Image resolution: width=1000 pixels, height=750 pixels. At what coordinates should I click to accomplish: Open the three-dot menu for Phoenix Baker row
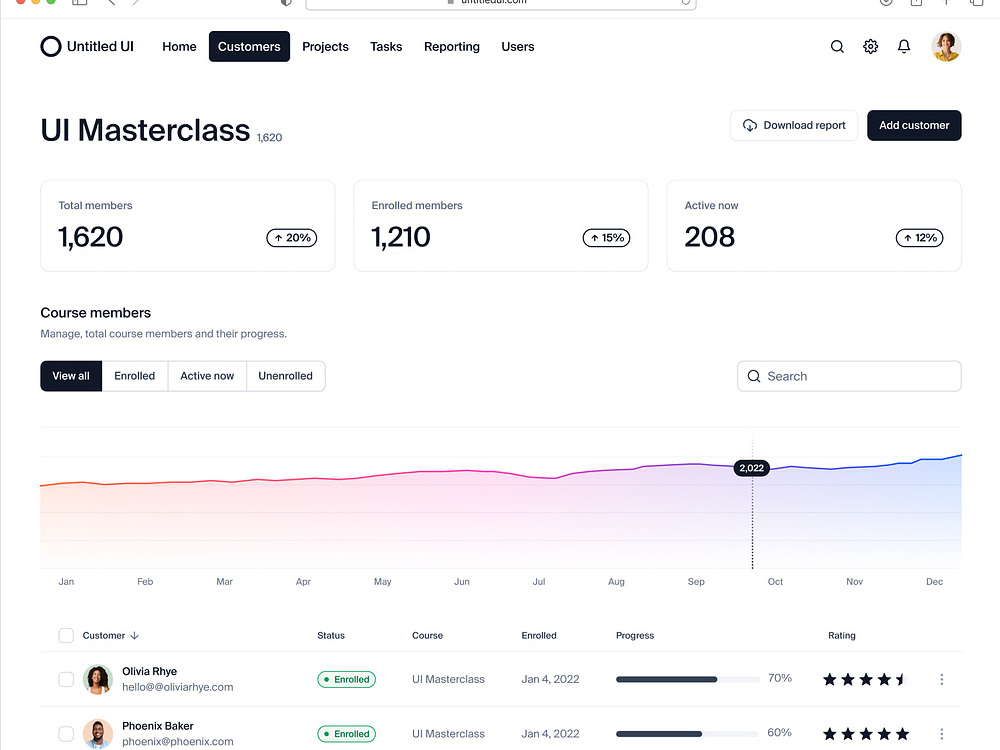[941, 733]
